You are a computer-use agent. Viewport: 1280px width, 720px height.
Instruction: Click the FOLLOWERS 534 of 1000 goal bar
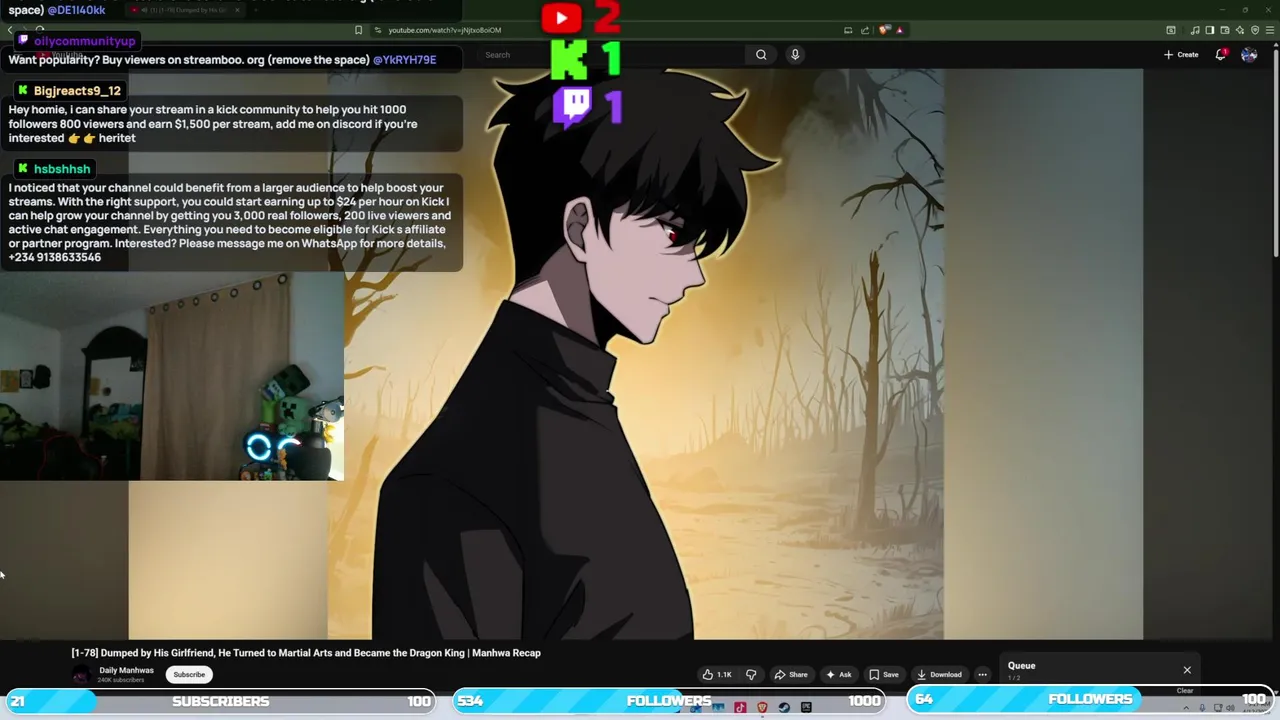pyautogui.click(x=669, y=701)
